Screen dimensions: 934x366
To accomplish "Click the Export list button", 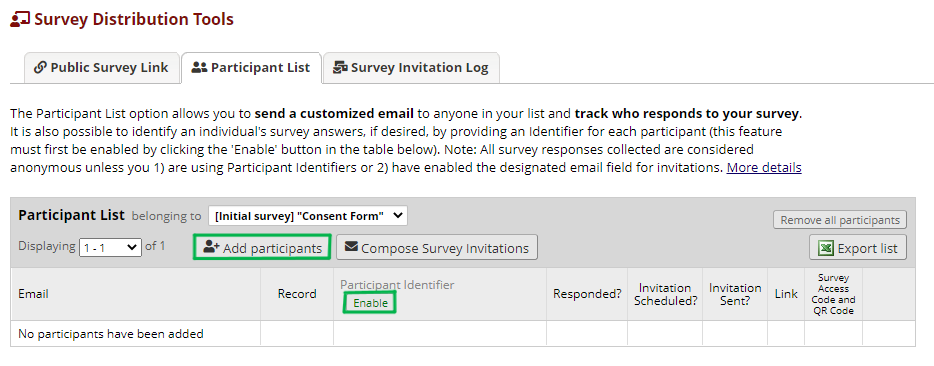I will tap(858, 248).
